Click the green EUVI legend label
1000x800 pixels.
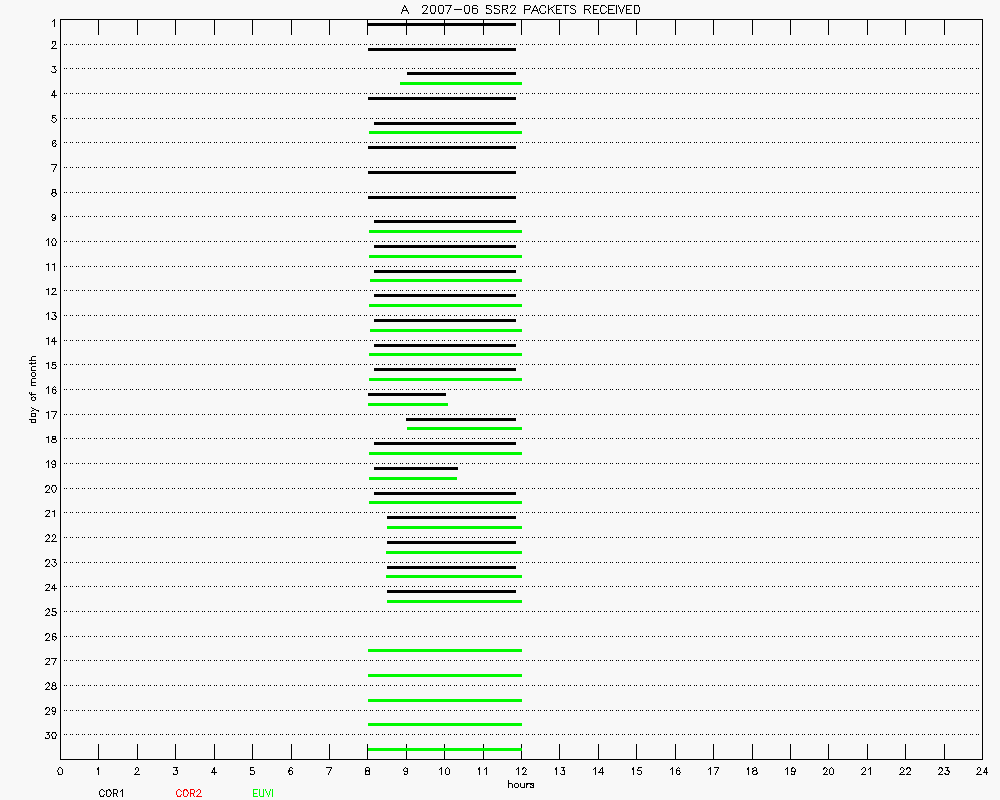[x=263, y=793]
